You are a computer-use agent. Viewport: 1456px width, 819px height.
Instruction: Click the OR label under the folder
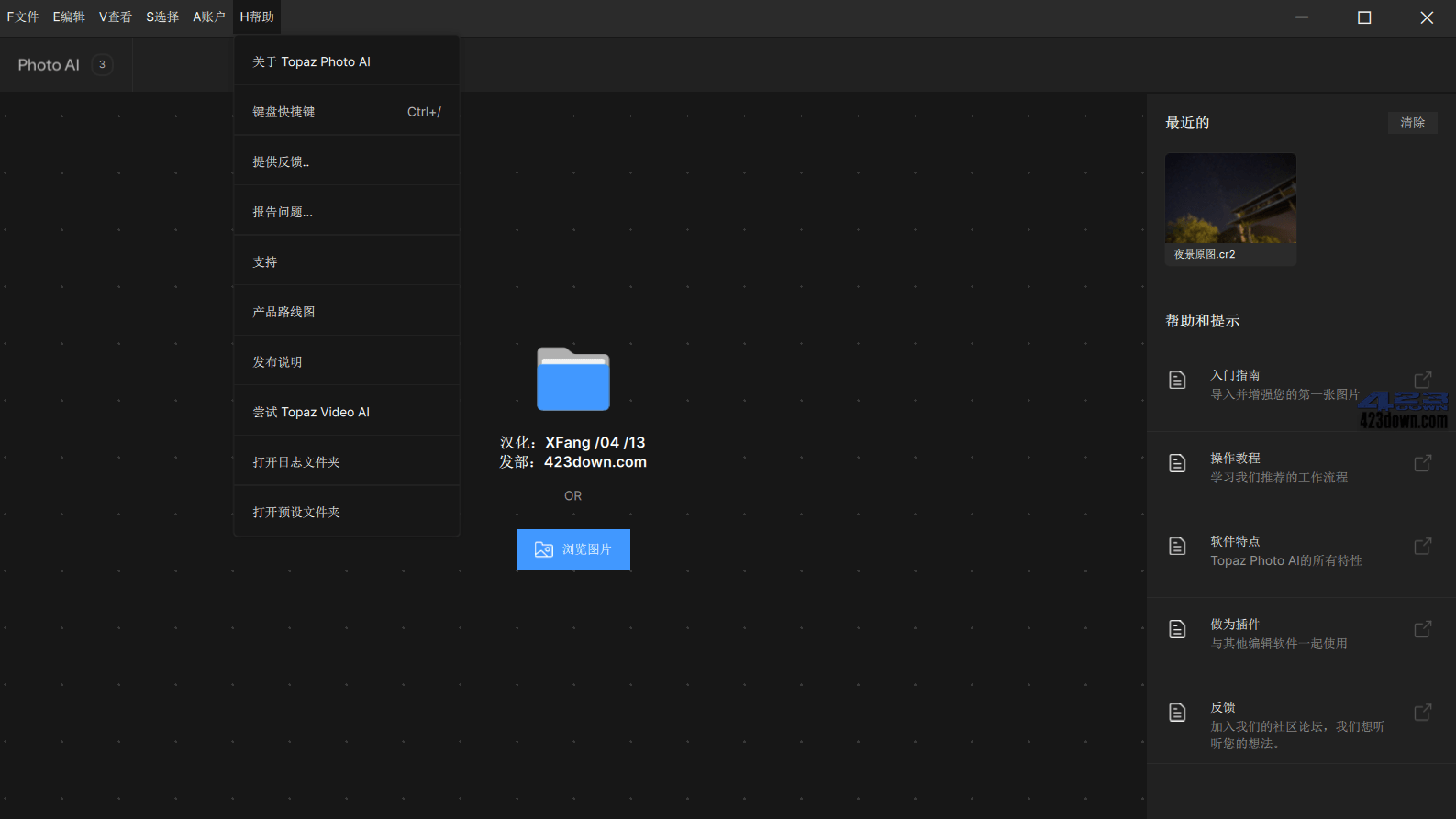click(573, 495)
